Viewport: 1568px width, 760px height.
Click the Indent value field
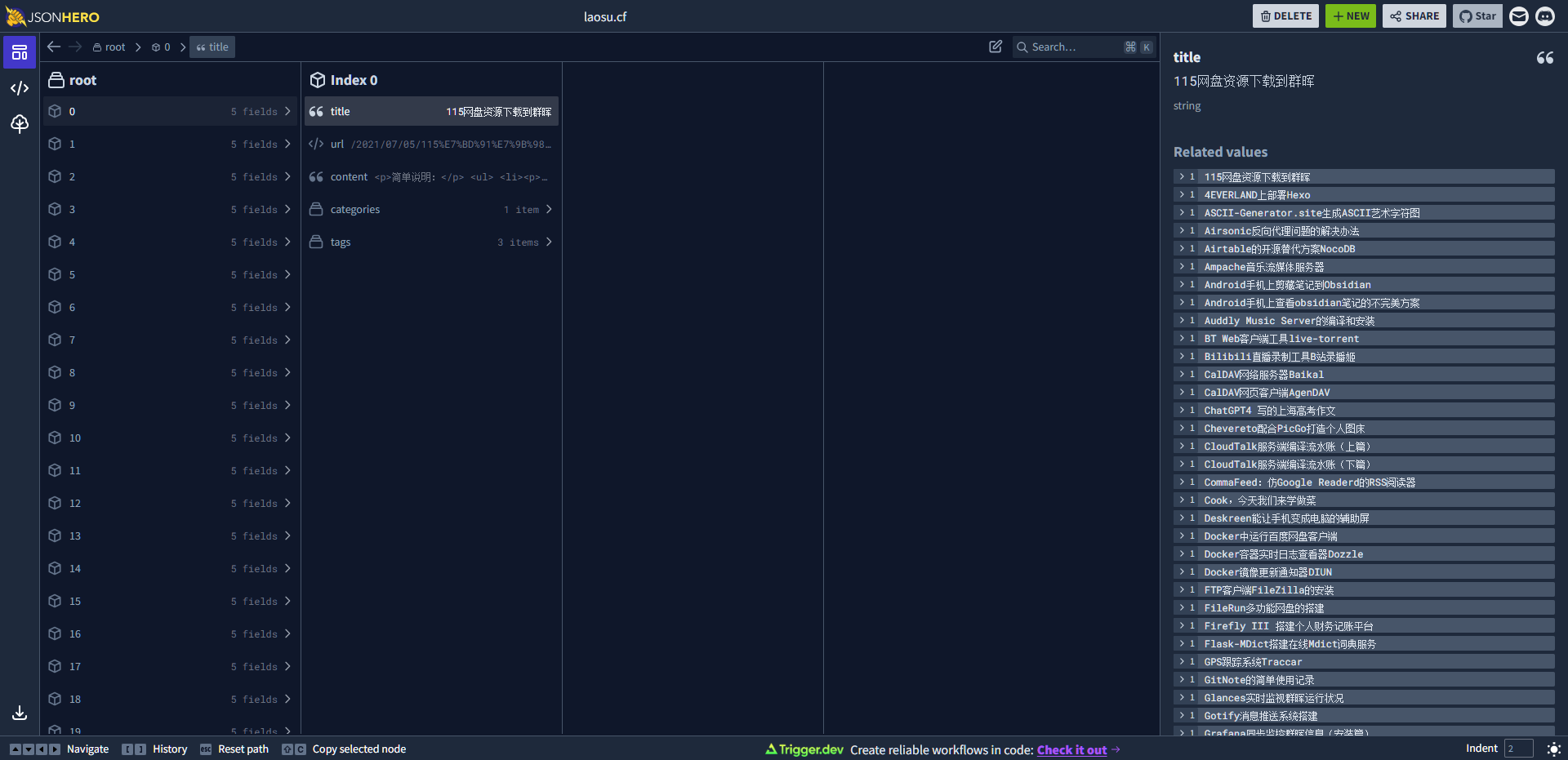(x=1518, y=749)
